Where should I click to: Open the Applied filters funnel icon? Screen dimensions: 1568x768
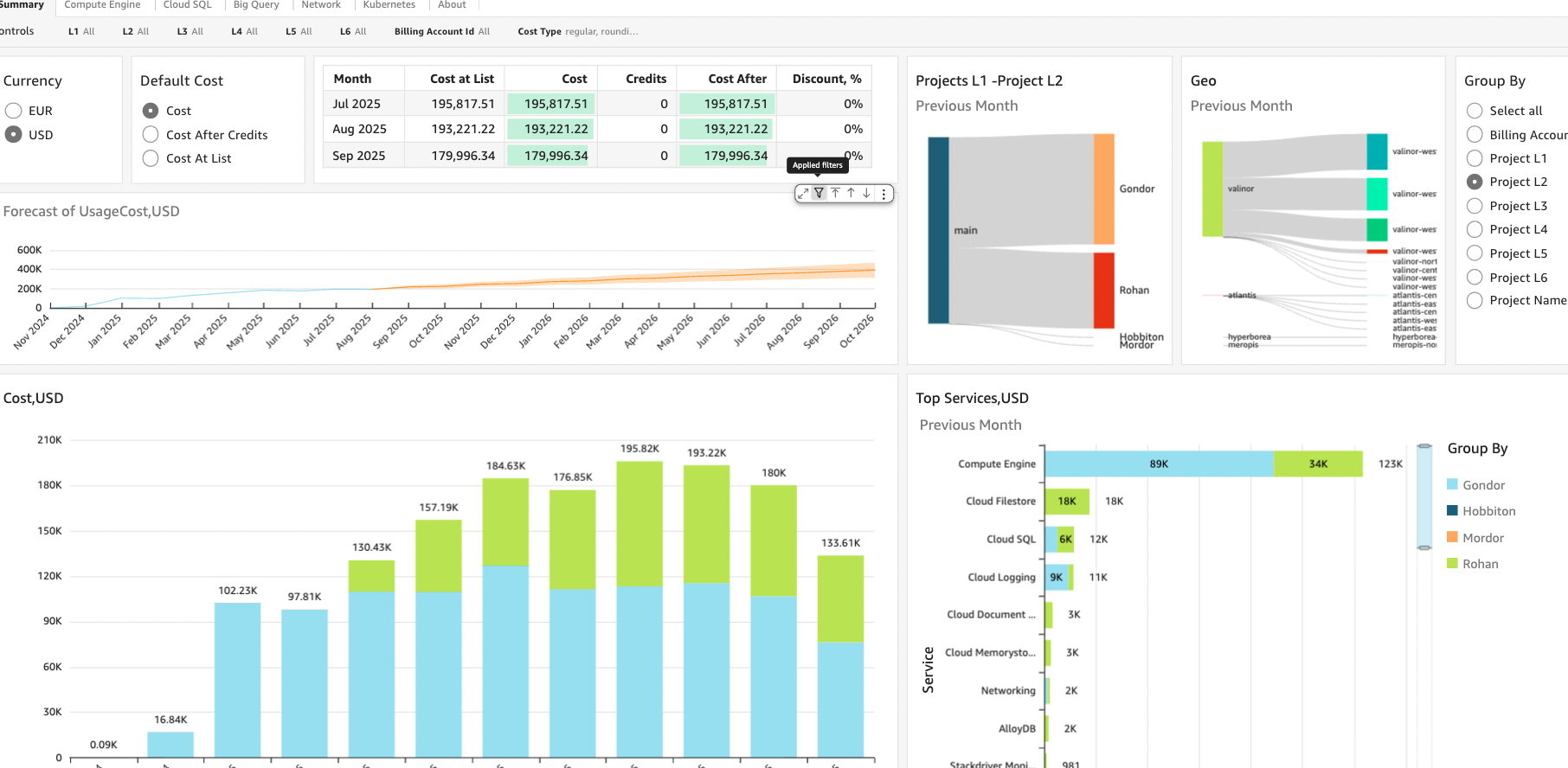(x=819, y=194)
